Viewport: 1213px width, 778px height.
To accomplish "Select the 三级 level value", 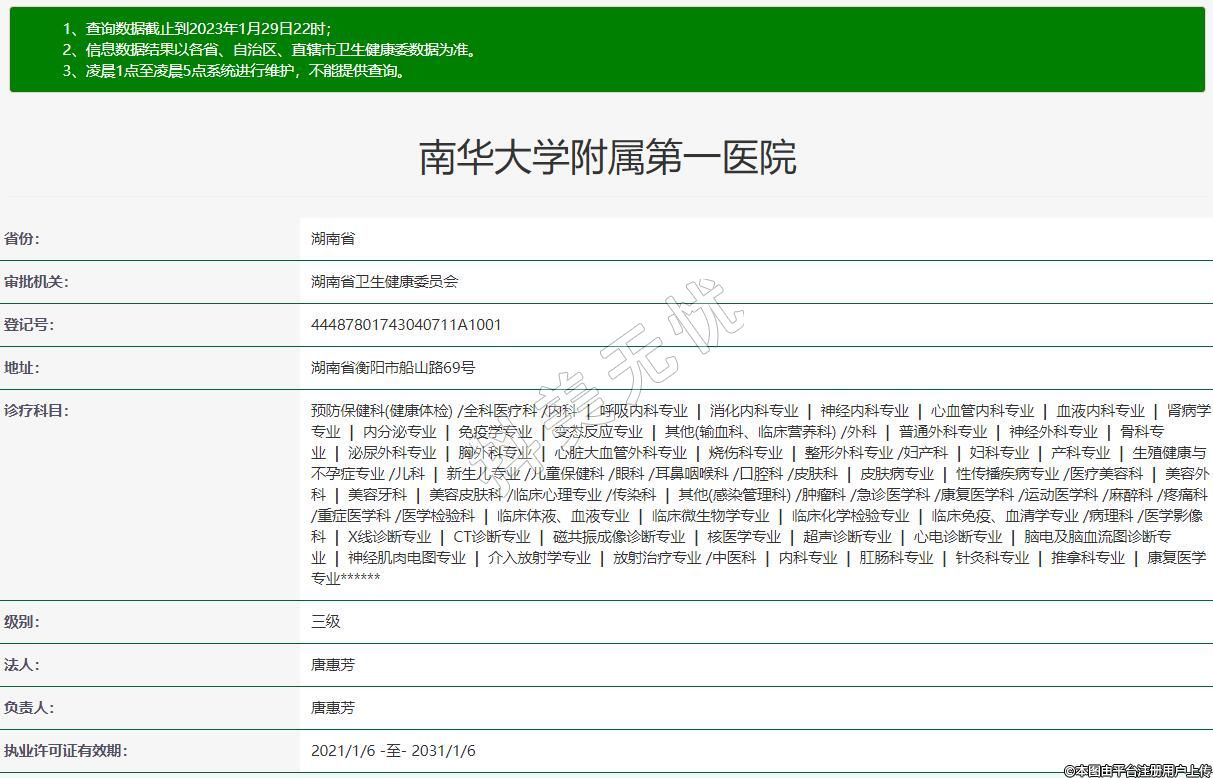I will click(326, 622).
